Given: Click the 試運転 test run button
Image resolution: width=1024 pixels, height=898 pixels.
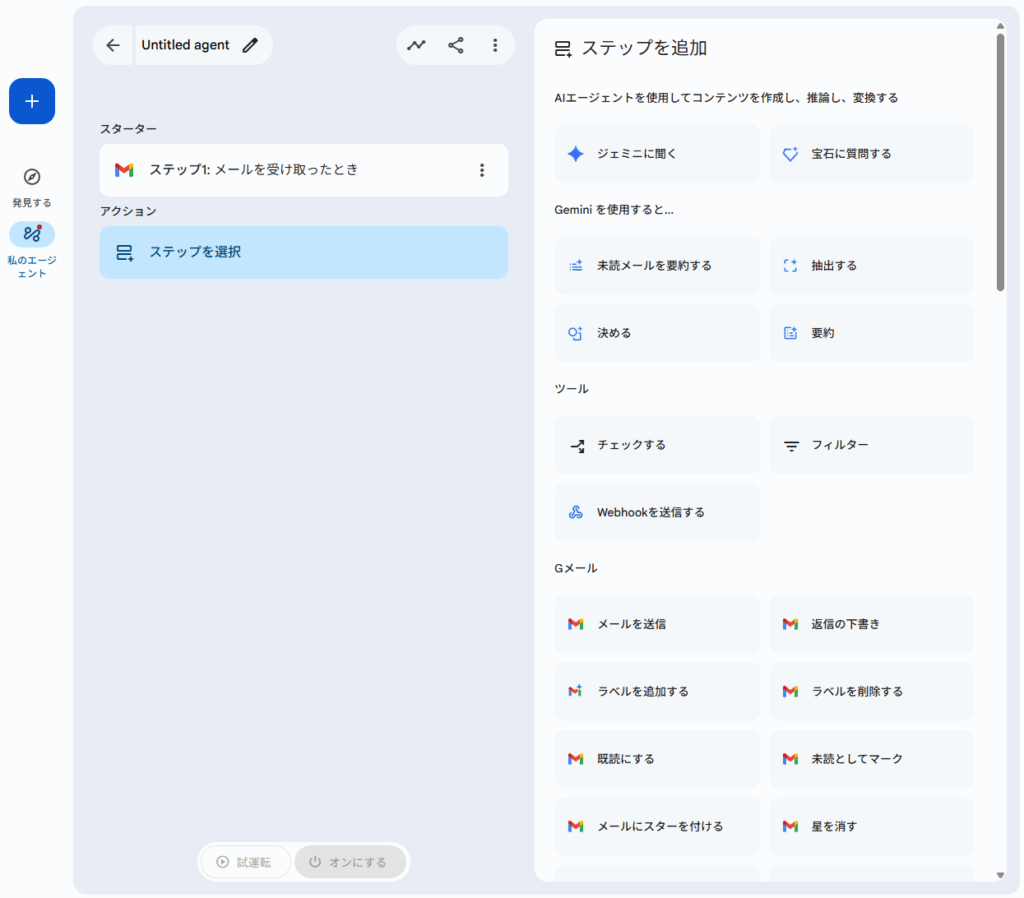Looking at the screenshot, I should tap(245, 862).
